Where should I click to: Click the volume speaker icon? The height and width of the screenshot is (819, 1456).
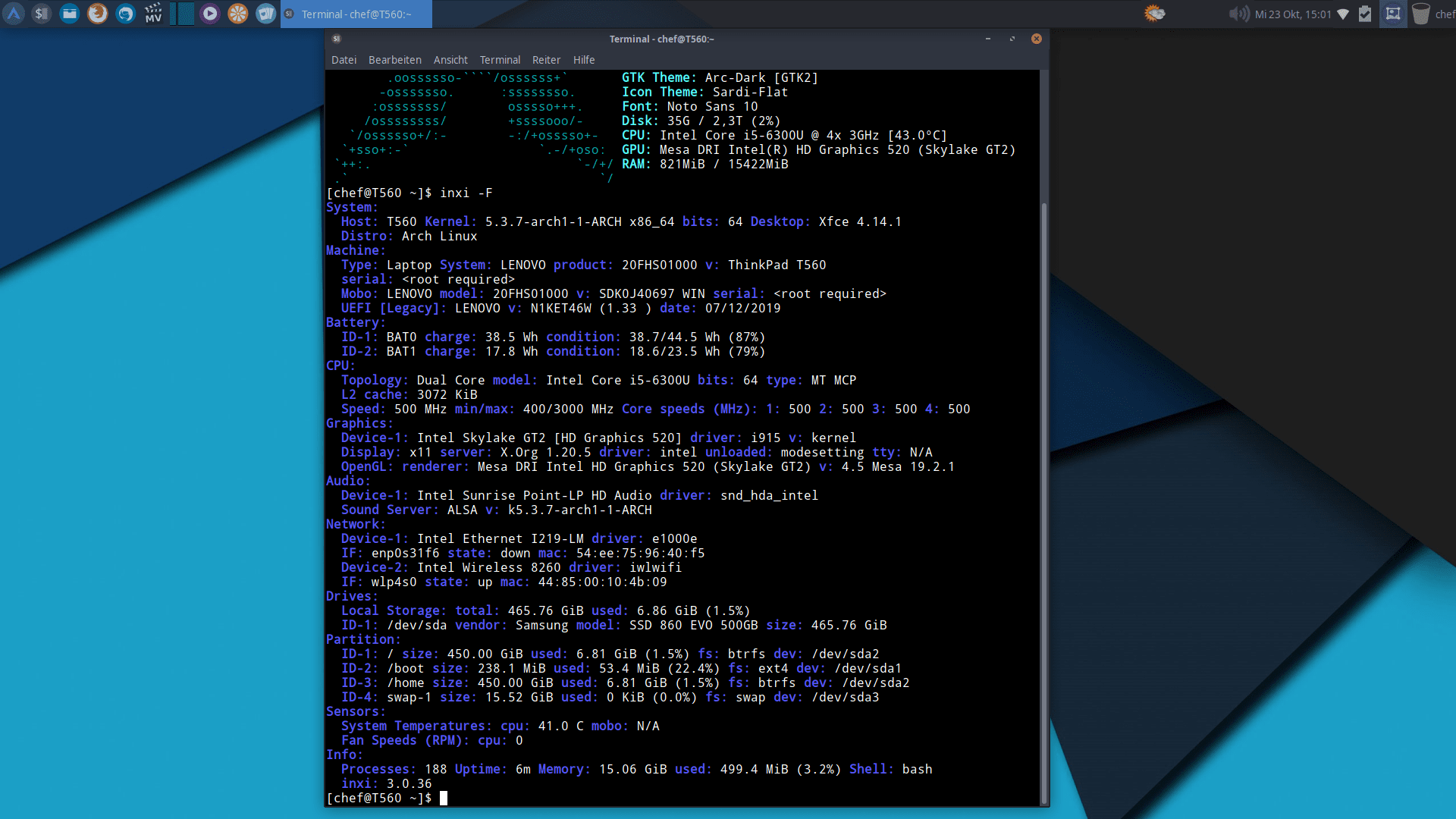pyautogui.click(x=1238, y=14)
